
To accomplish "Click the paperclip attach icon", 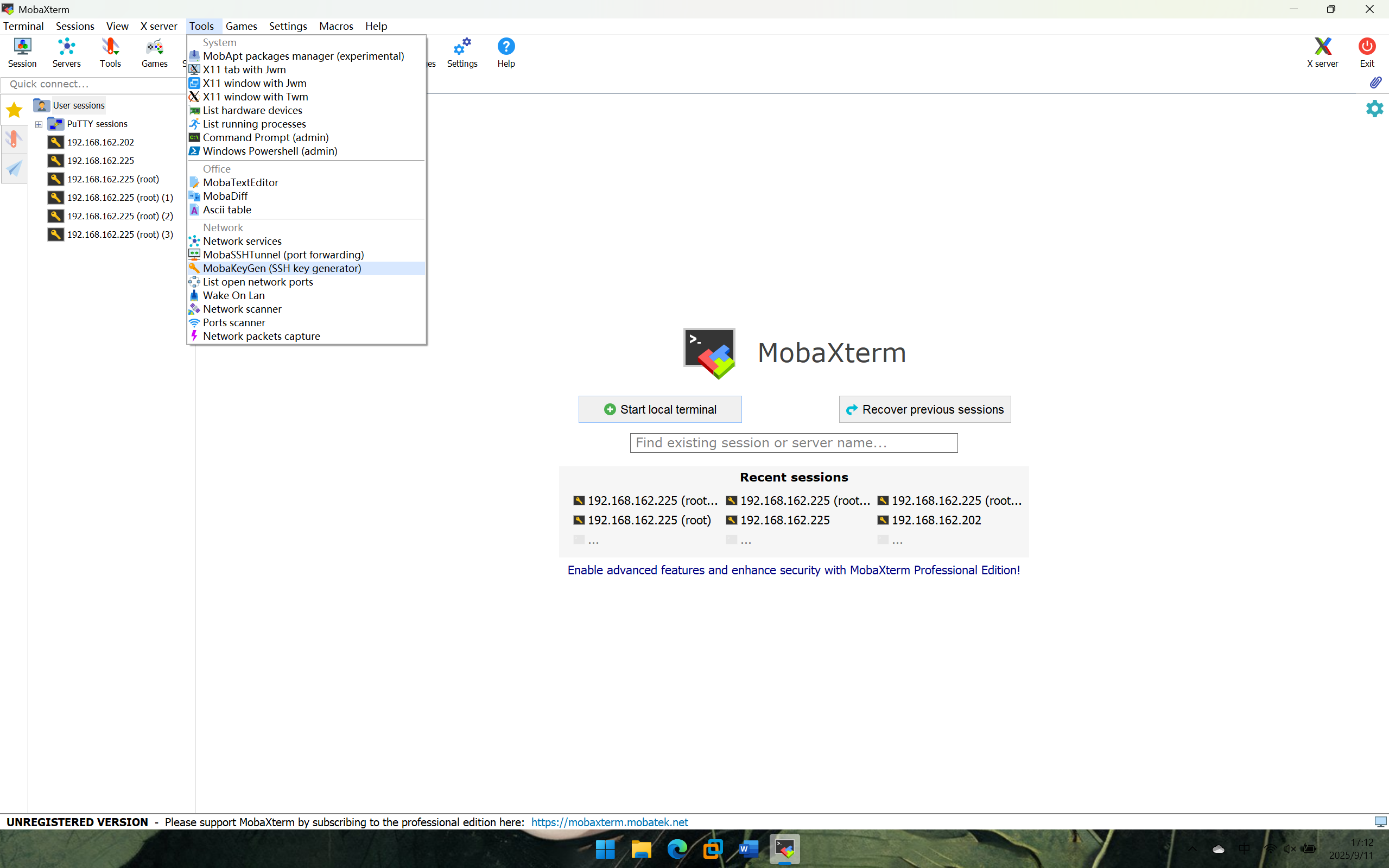I will point(1375,83).
